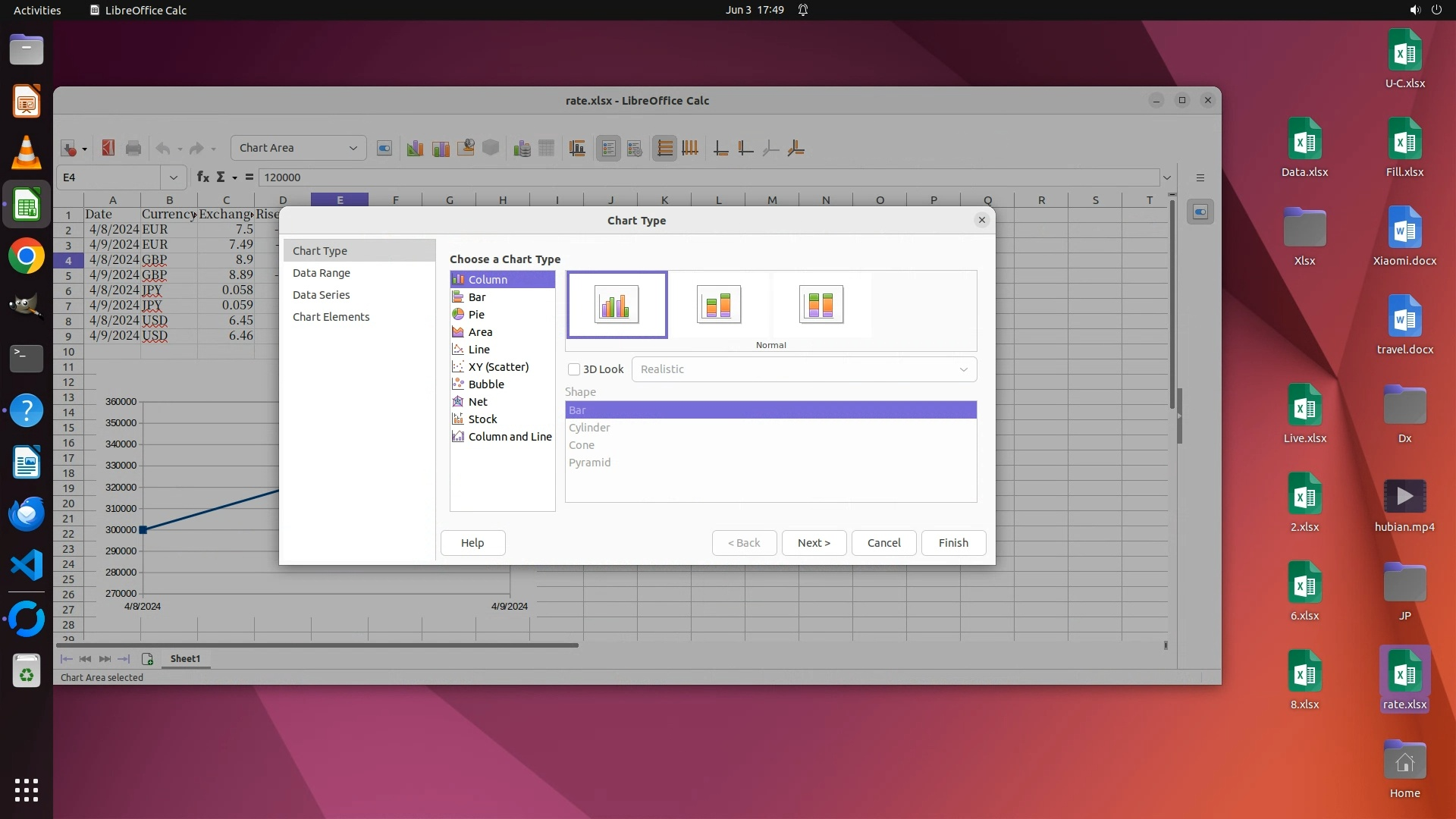Viewport: 1456px width, 819px height.
Task: Toggle Legend On/Off in chart toolbar
Action: click(608, 148)
